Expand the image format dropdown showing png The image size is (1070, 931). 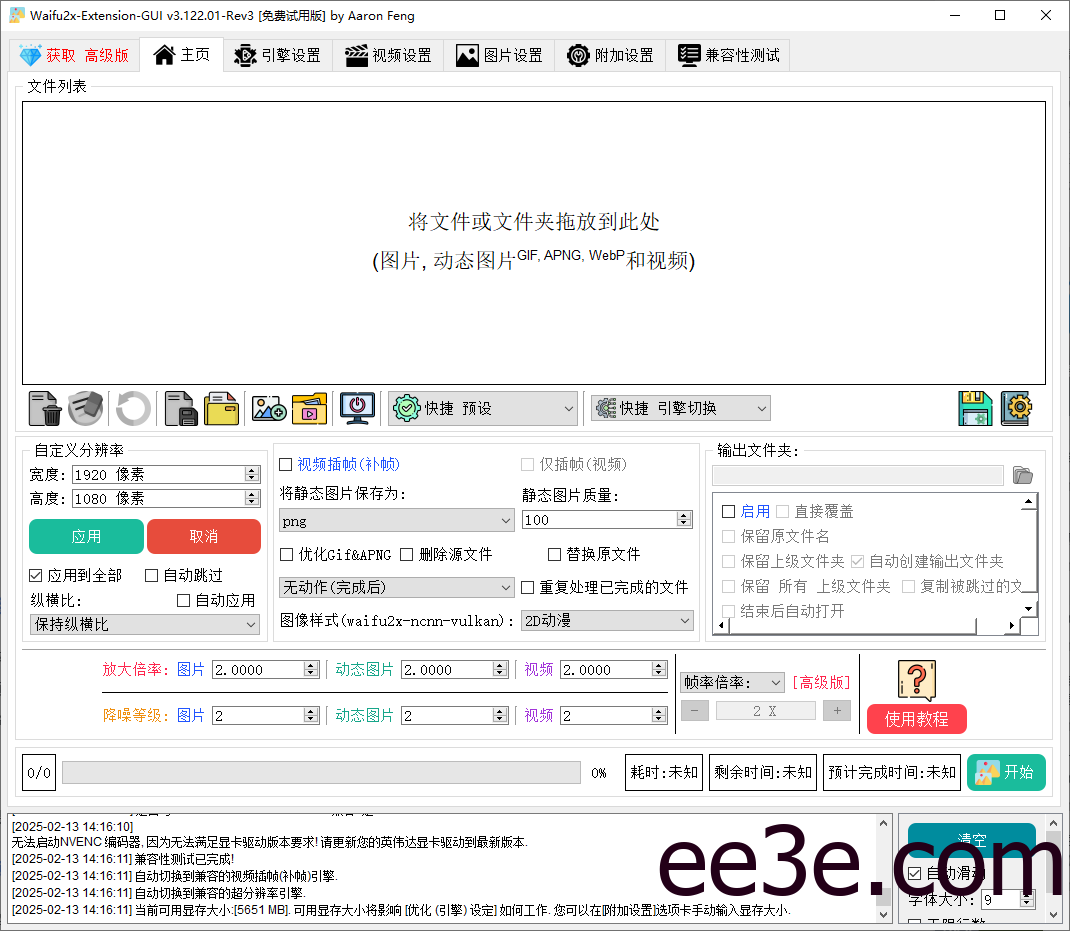[x=397, y=520]
